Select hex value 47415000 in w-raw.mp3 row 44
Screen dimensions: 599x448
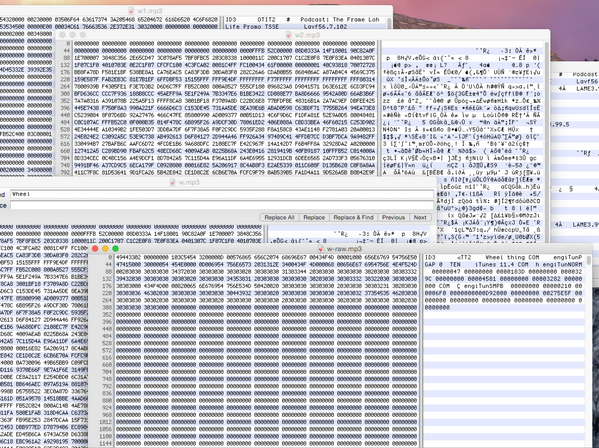[x=128, y=265]
